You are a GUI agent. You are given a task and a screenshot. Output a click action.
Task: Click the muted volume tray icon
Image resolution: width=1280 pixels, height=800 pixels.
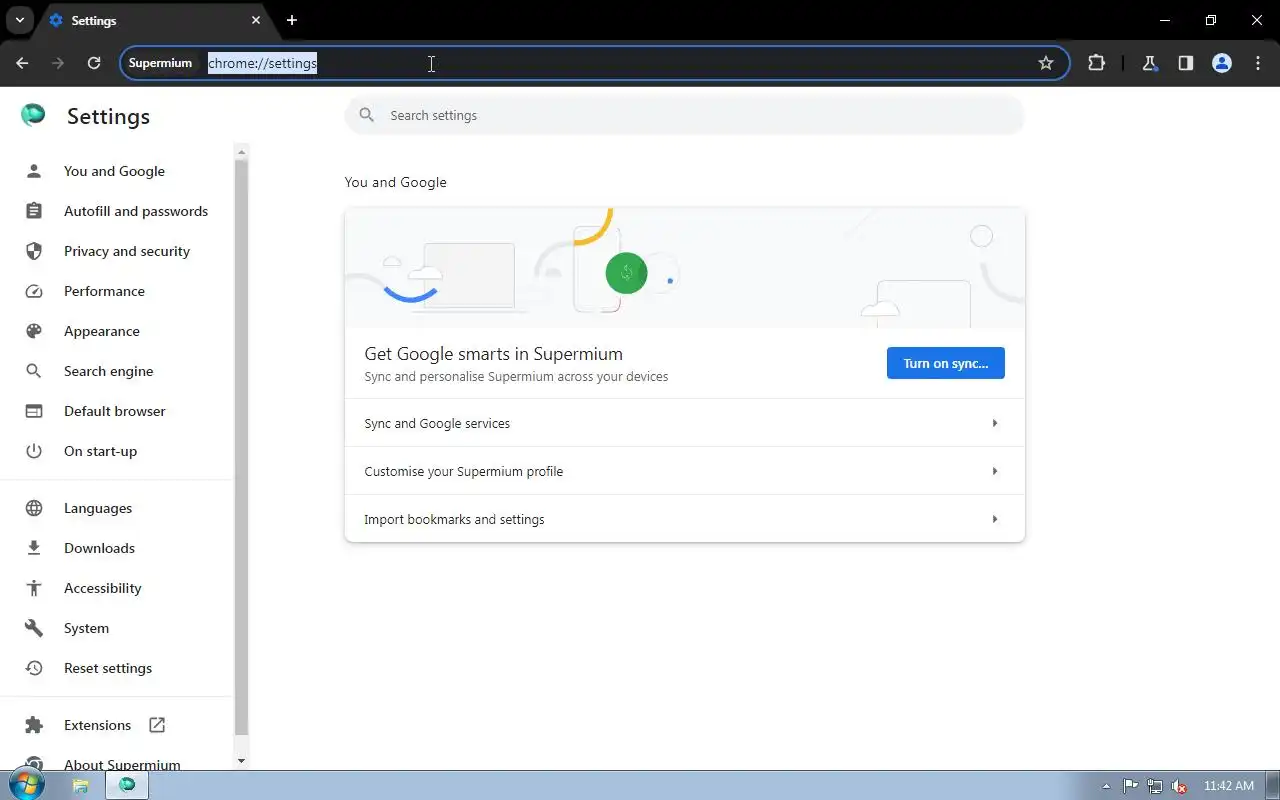(1180, 786)
